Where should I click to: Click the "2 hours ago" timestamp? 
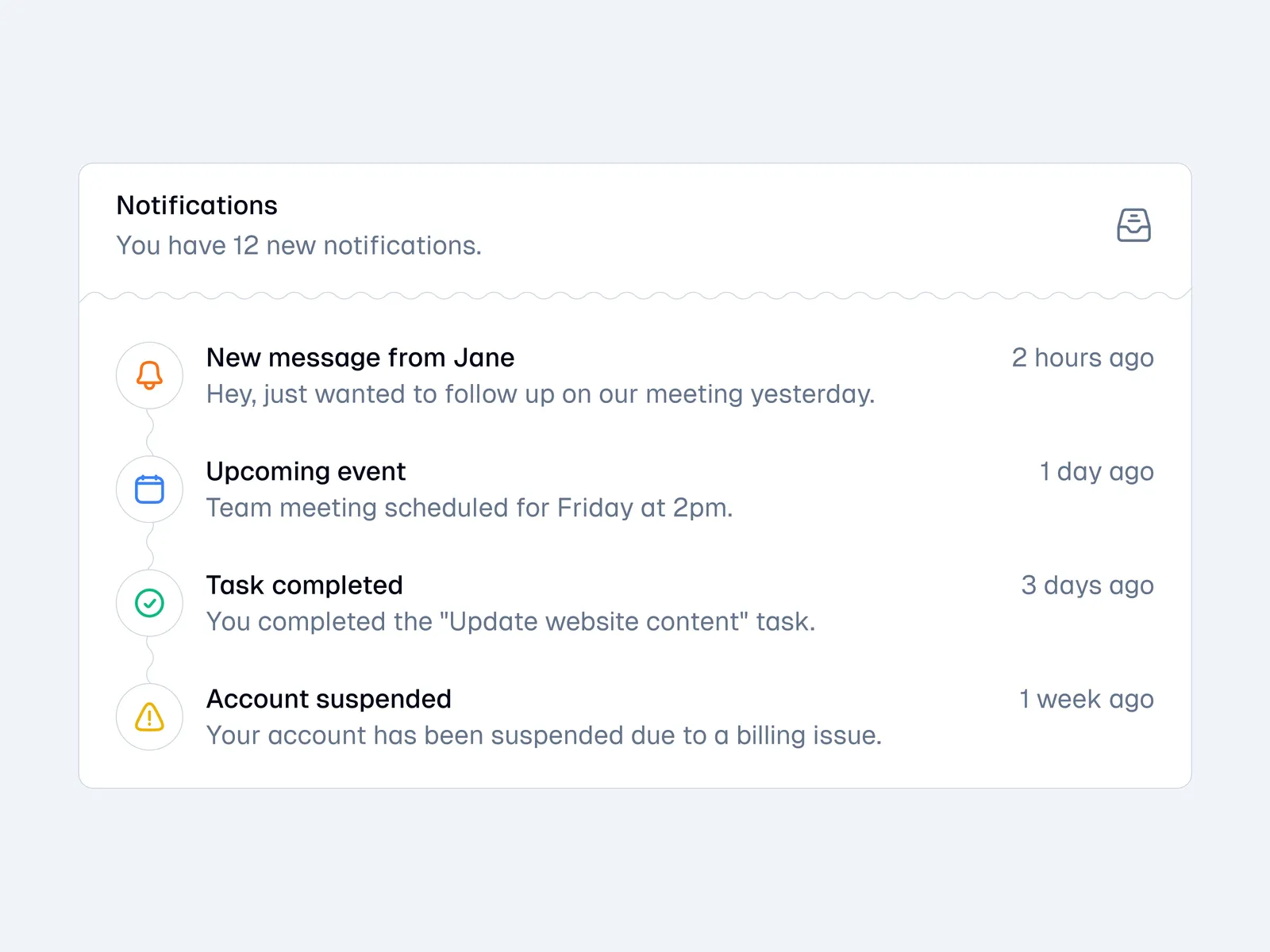pyautogui.click(x=1082, y=358)
